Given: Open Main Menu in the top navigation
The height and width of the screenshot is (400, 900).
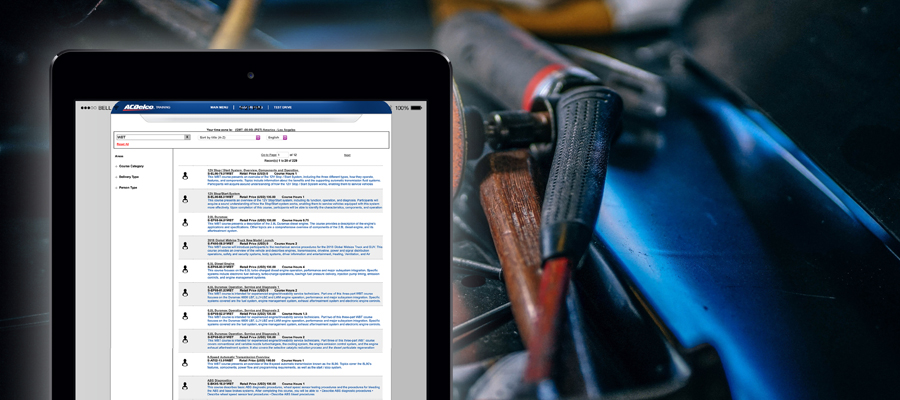Looking at the screenshot, I should 219,107.
